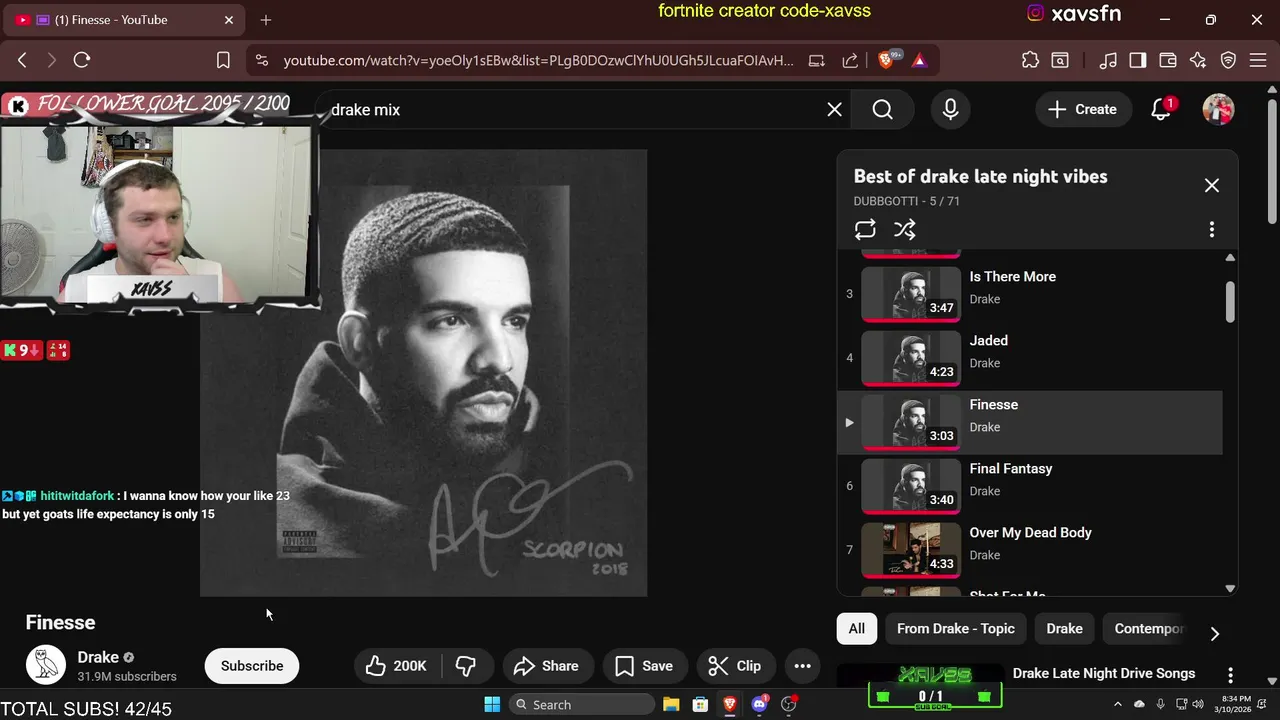Like the video with 200K likes
Screen dimensions: 1280x720
396,666
